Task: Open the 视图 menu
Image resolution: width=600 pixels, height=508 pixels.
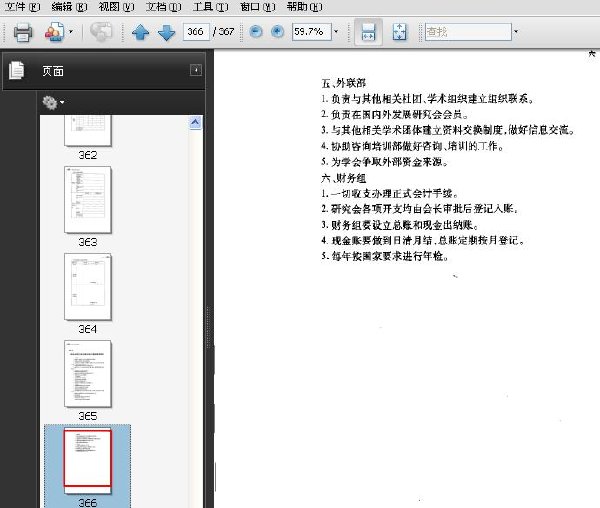Action: pos(116,7)
